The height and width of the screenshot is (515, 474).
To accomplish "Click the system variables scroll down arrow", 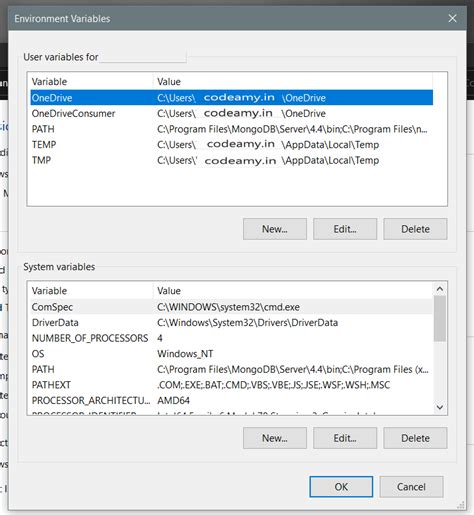I will coord(440,407).
